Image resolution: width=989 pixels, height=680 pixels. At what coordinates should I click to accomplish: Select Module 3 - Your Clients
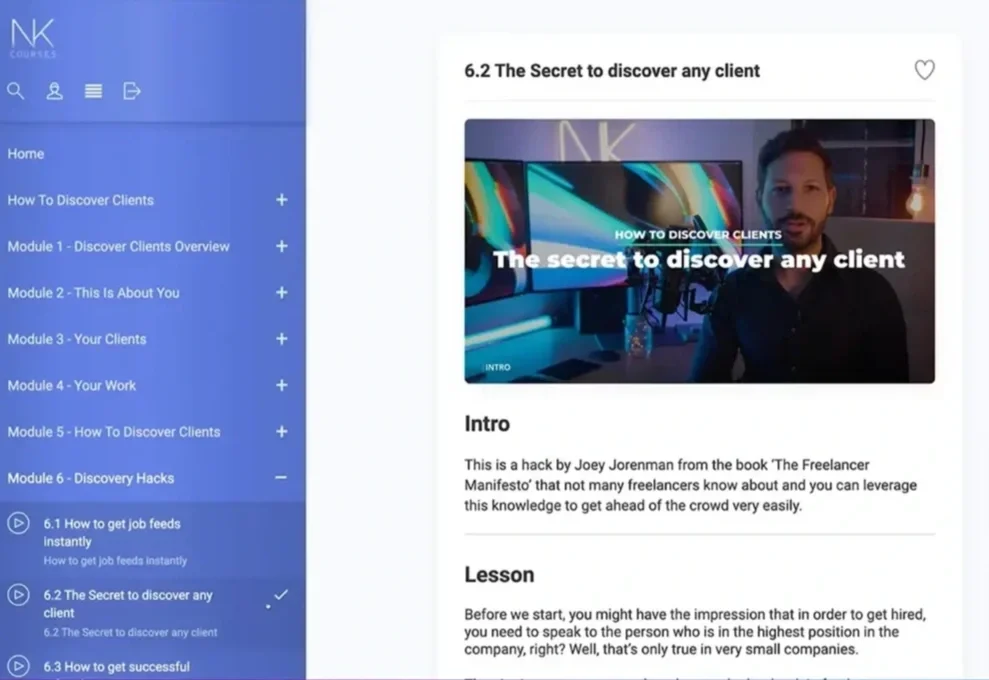77,339
